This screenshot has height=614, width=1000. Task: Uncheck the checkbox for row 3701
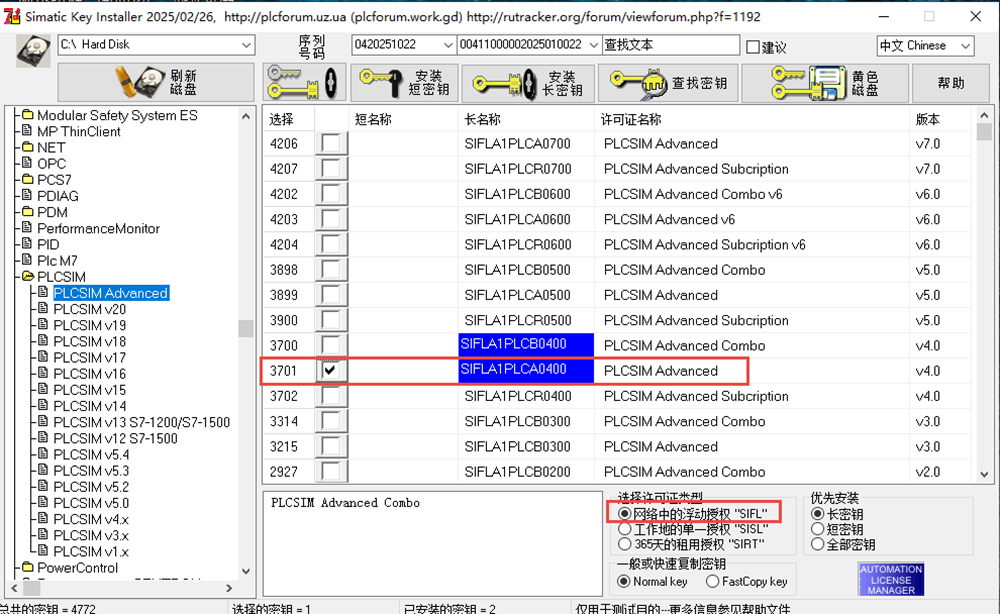pyautogui.click(x=329, y=371)
